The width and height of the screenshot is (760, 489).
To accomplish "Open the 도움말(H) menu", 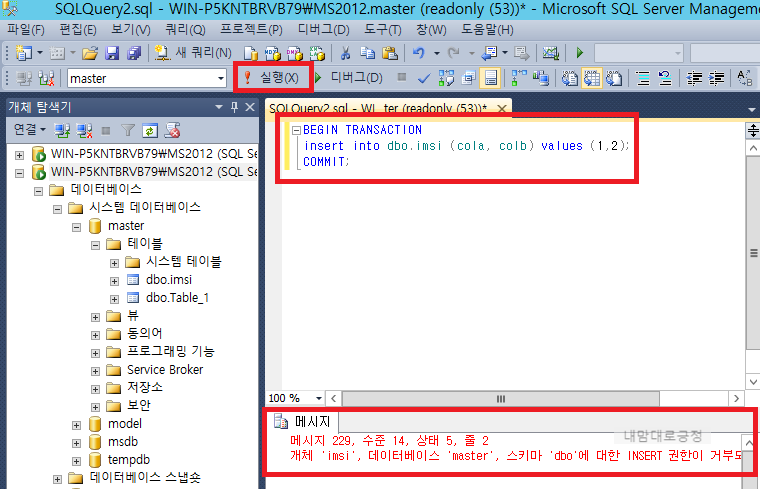I will pyautogui.click(x=487, y=30).
